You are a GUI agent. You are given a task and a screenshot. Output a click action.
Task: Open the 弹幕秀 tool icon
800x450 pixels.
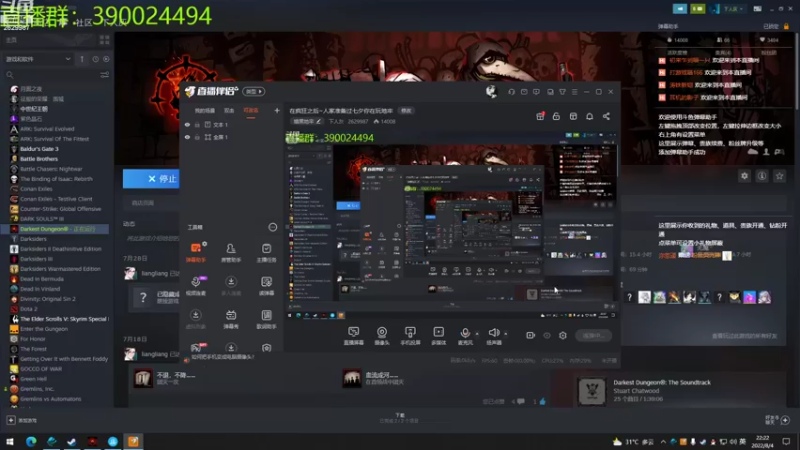231,319
